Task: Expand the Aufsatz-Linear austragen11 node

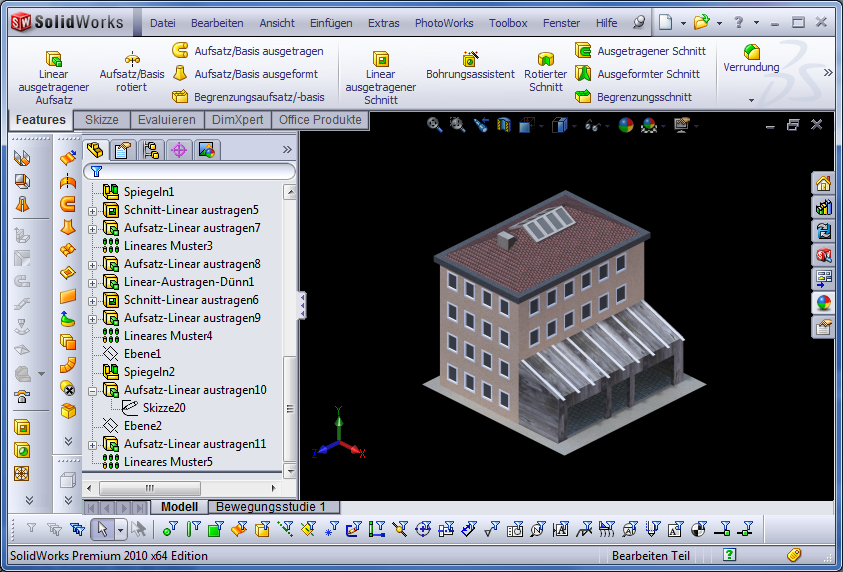Action: pos(93,444)
